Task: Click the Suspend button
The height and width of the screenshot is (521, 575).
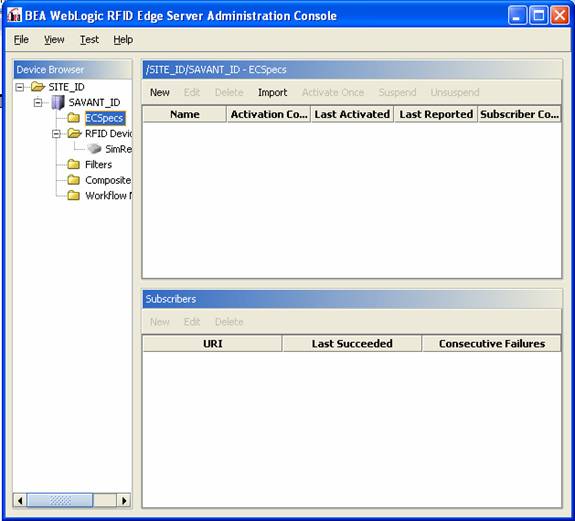Action: 398,92
